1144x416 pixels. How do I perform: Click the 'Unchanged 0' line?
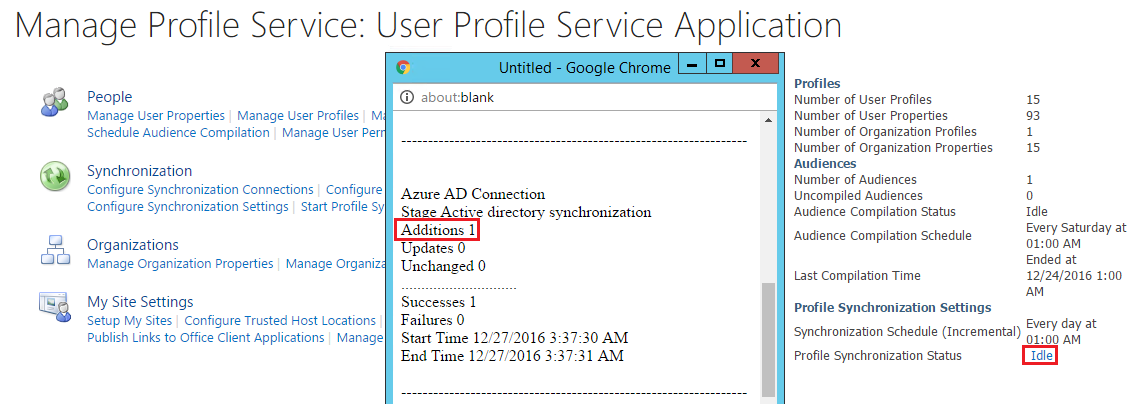(443, 266)
